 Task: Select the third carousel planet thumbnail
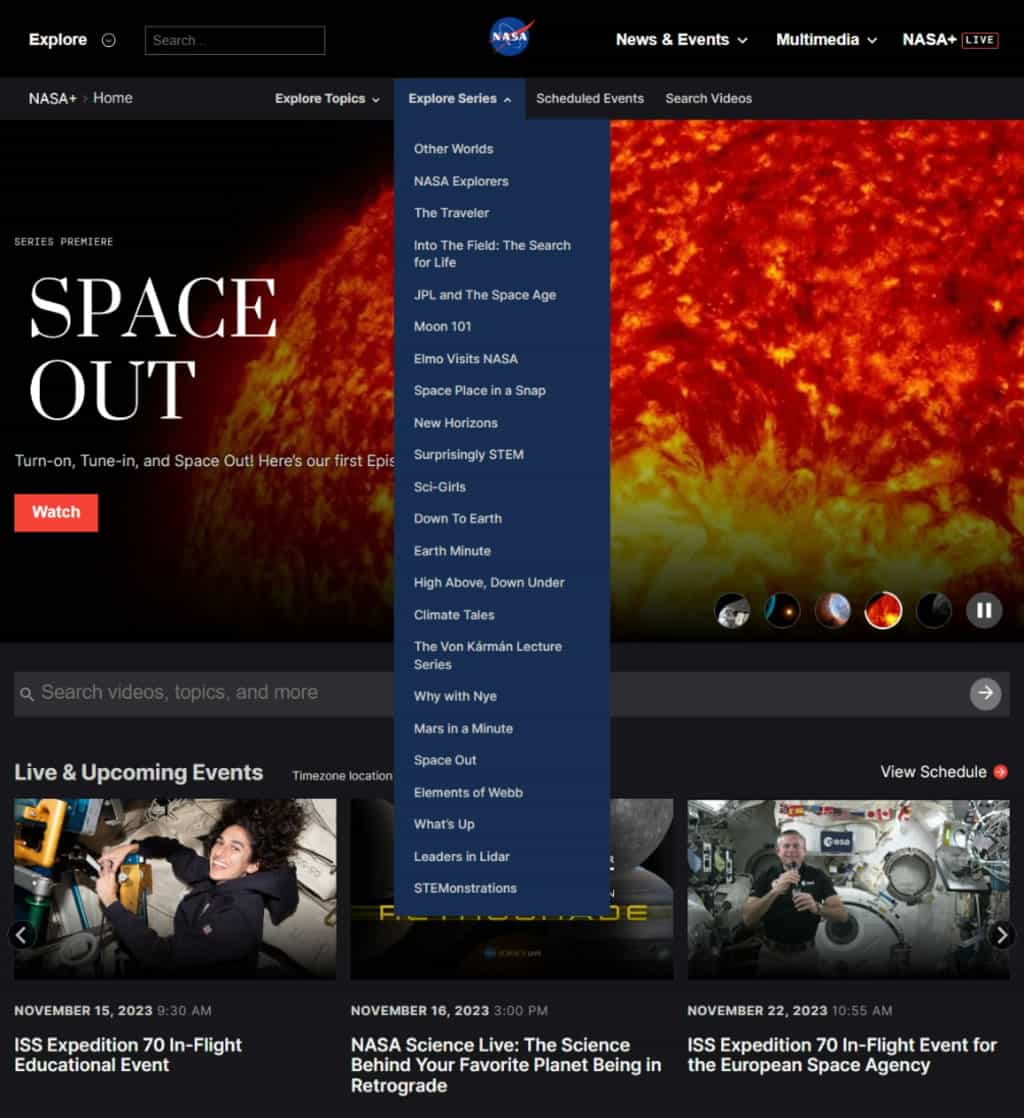tap(833, 610)
